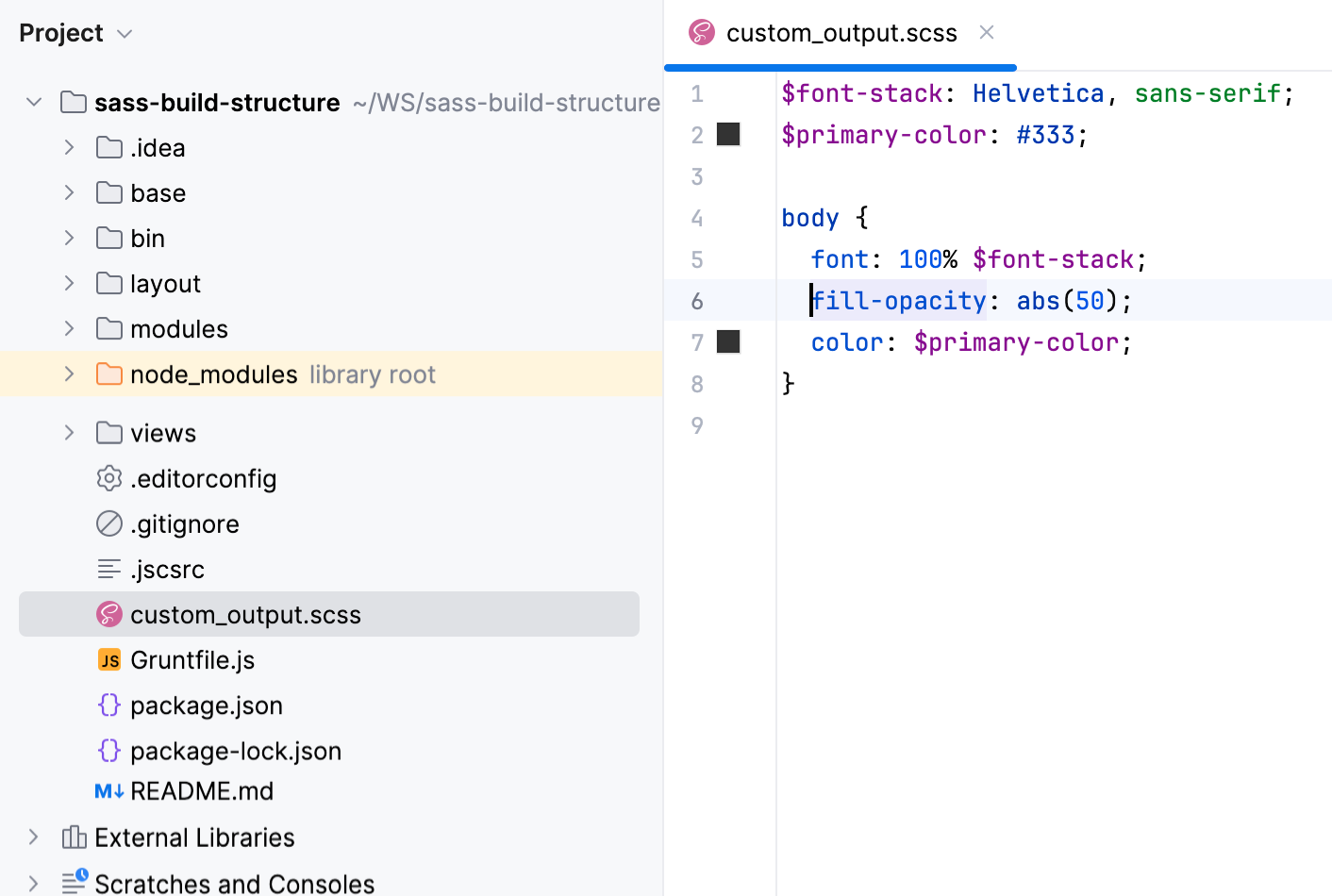Click the JS icon beside Gruntfile.js

[108, 659]
